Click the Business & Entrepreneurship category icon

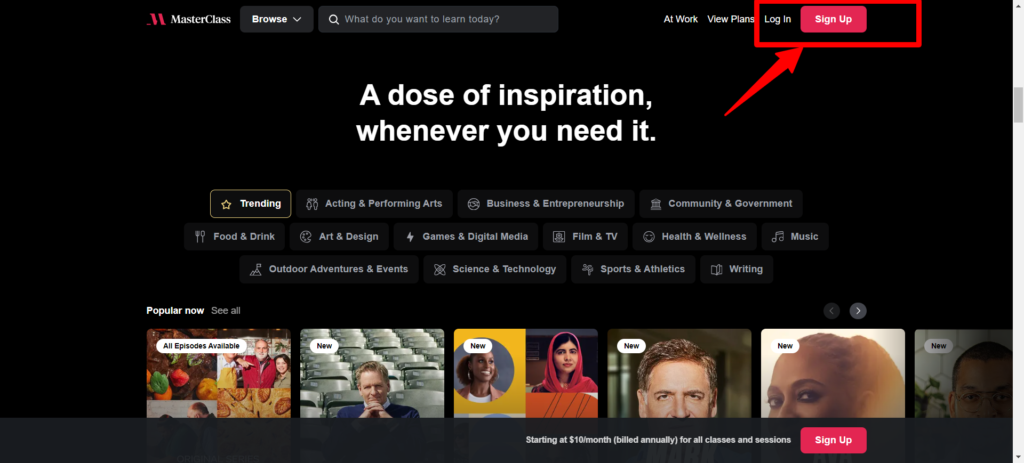[473, 204]
